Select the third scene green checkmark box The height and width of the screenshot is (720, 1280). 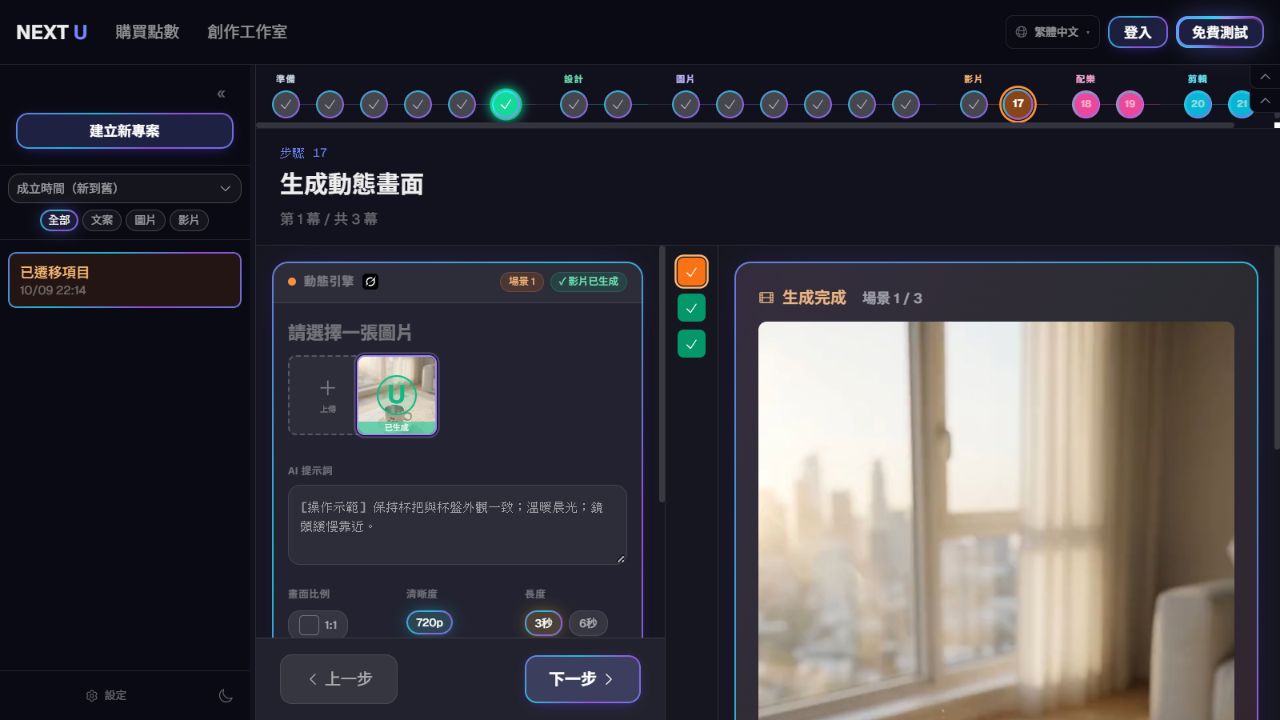(x=691, y=344)
